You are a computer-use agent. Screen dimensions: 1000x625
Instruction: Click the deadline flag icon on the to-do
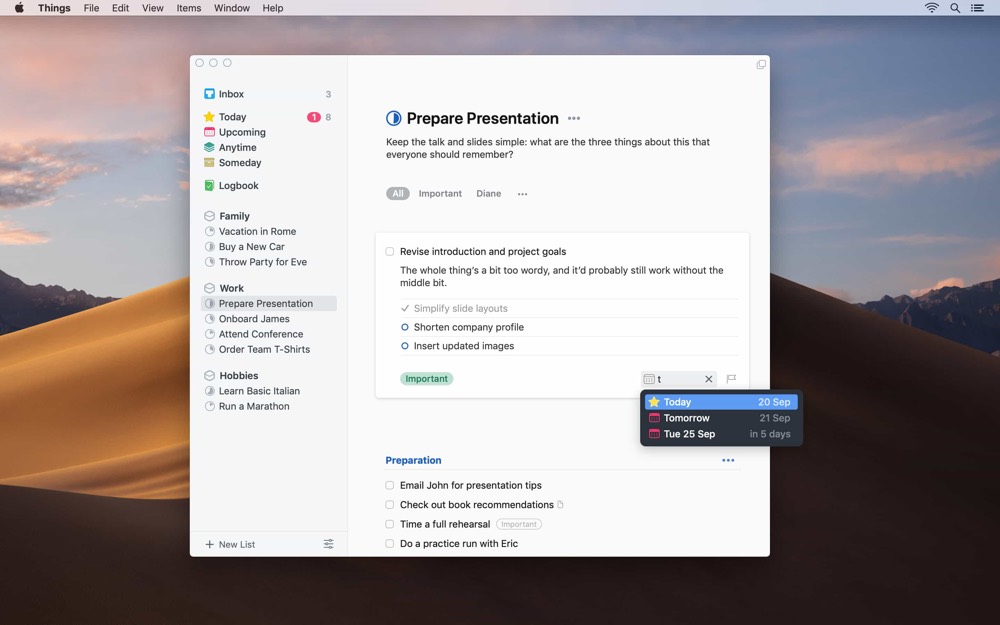(732, 379)
